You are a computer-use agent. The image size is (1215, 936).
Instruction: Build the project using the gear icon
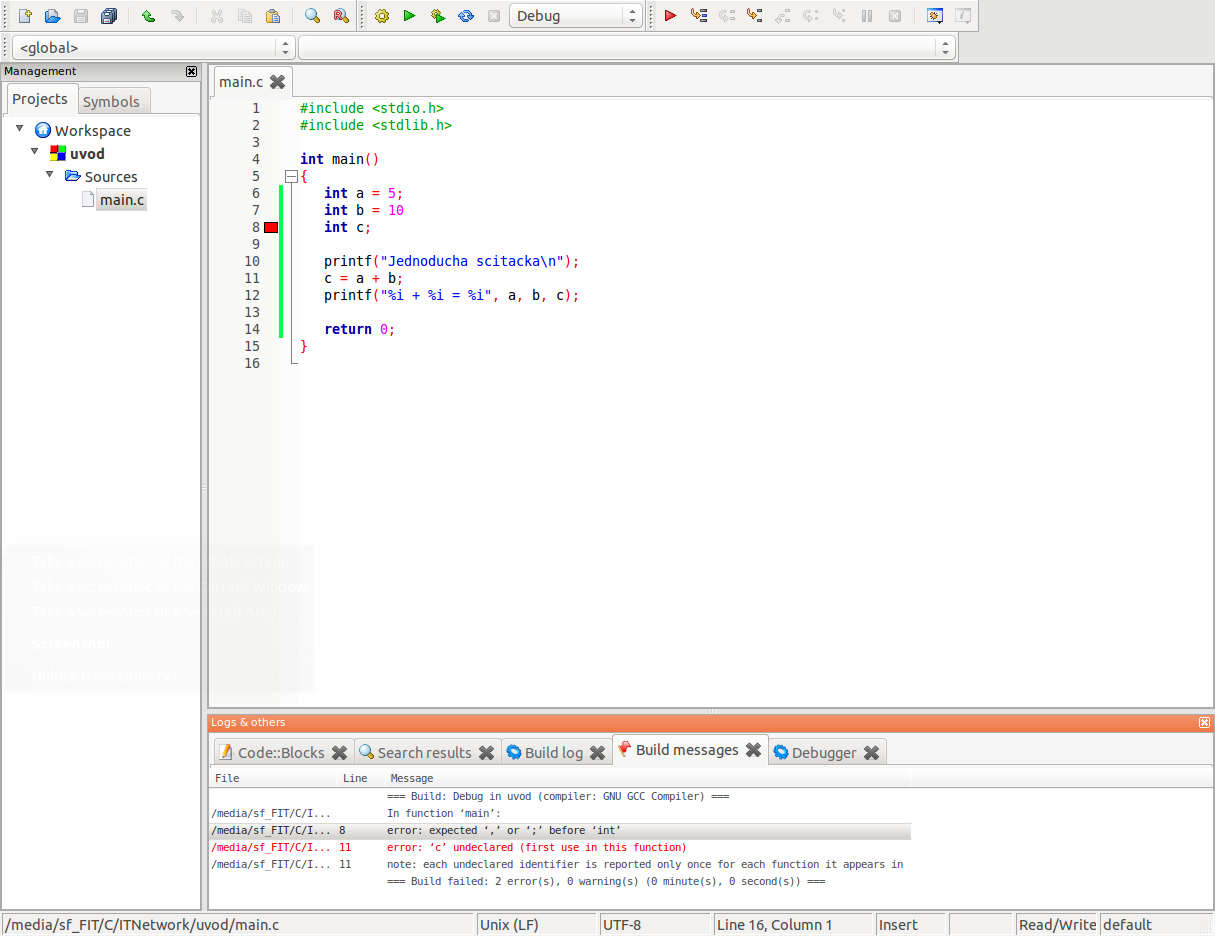pos(381,15)
